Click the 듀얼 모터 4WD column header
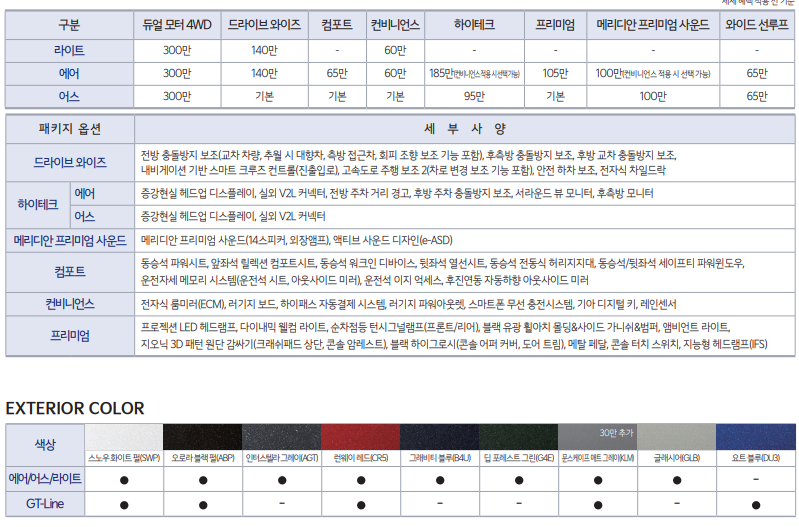The width and height of the screenshot is (799, 527). click(177, 25)
